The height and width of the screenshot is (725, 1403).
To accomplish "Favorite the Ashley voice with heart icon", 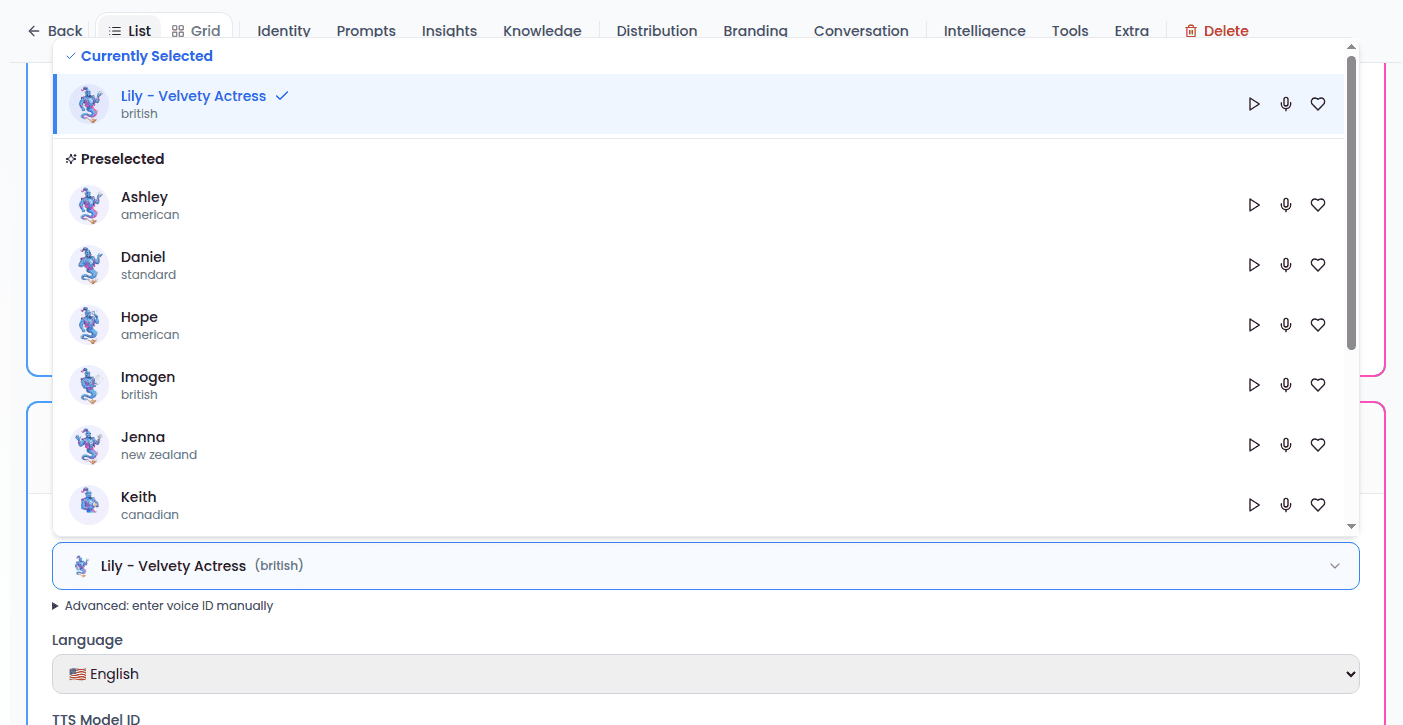I will pyautogui.click(x=1318, y=205).
